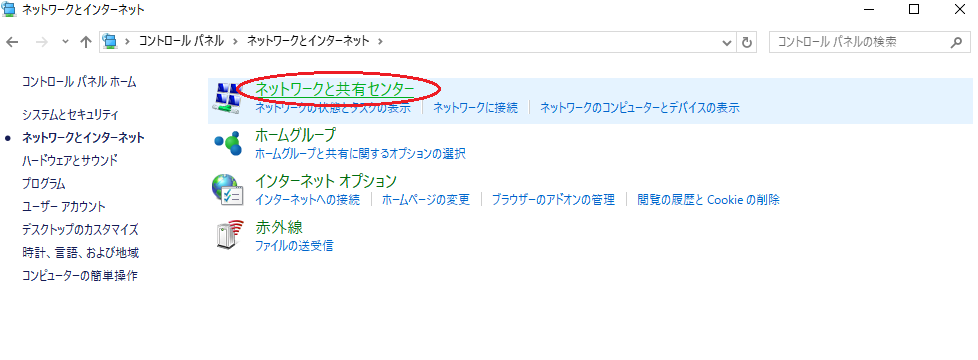Viewport: 978px width, 360px height.
Task: Open the recent locations dropdown arrow
Action: point(65,42)
